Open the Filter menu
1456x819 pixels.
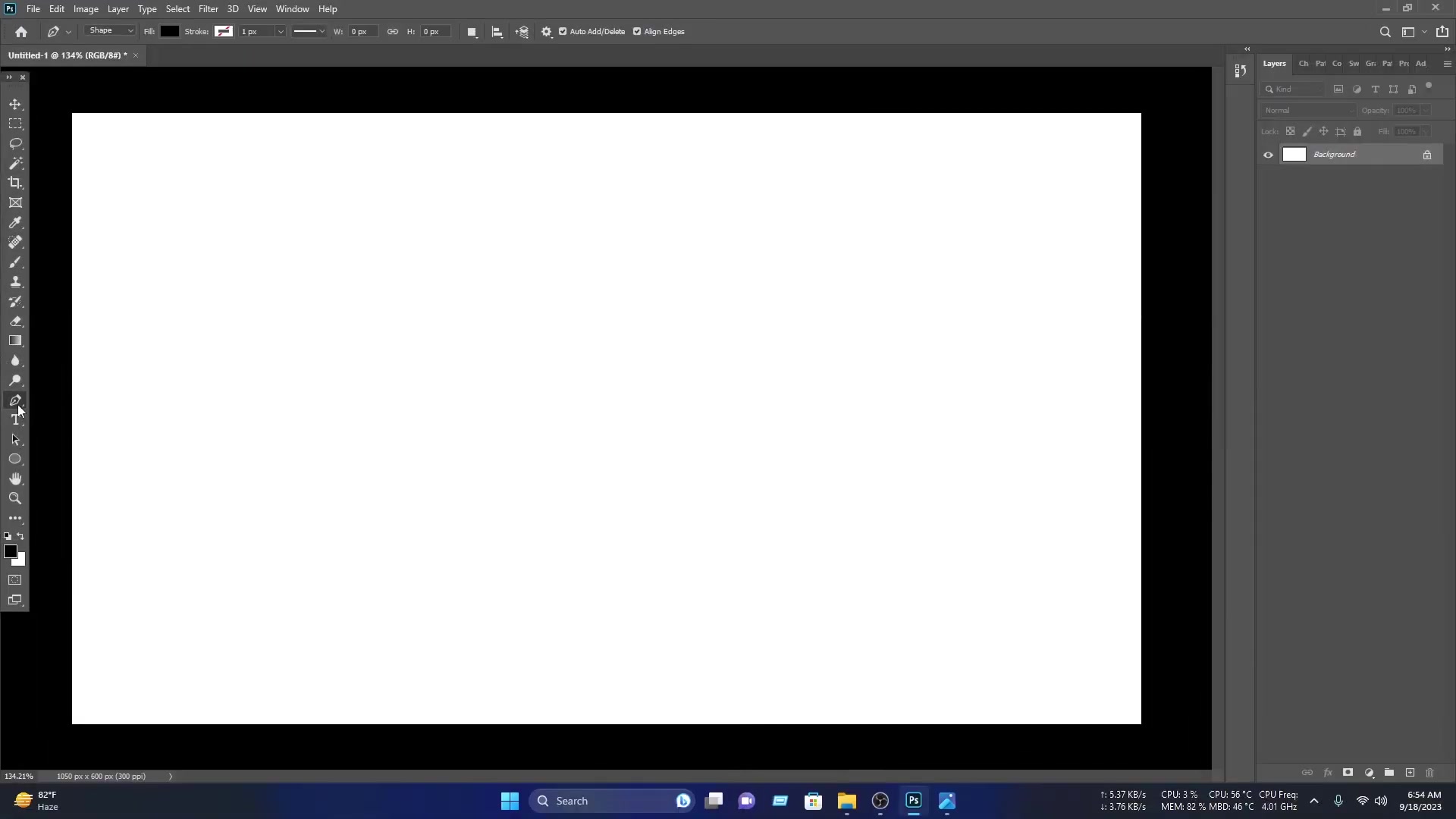tap(208, 9)
